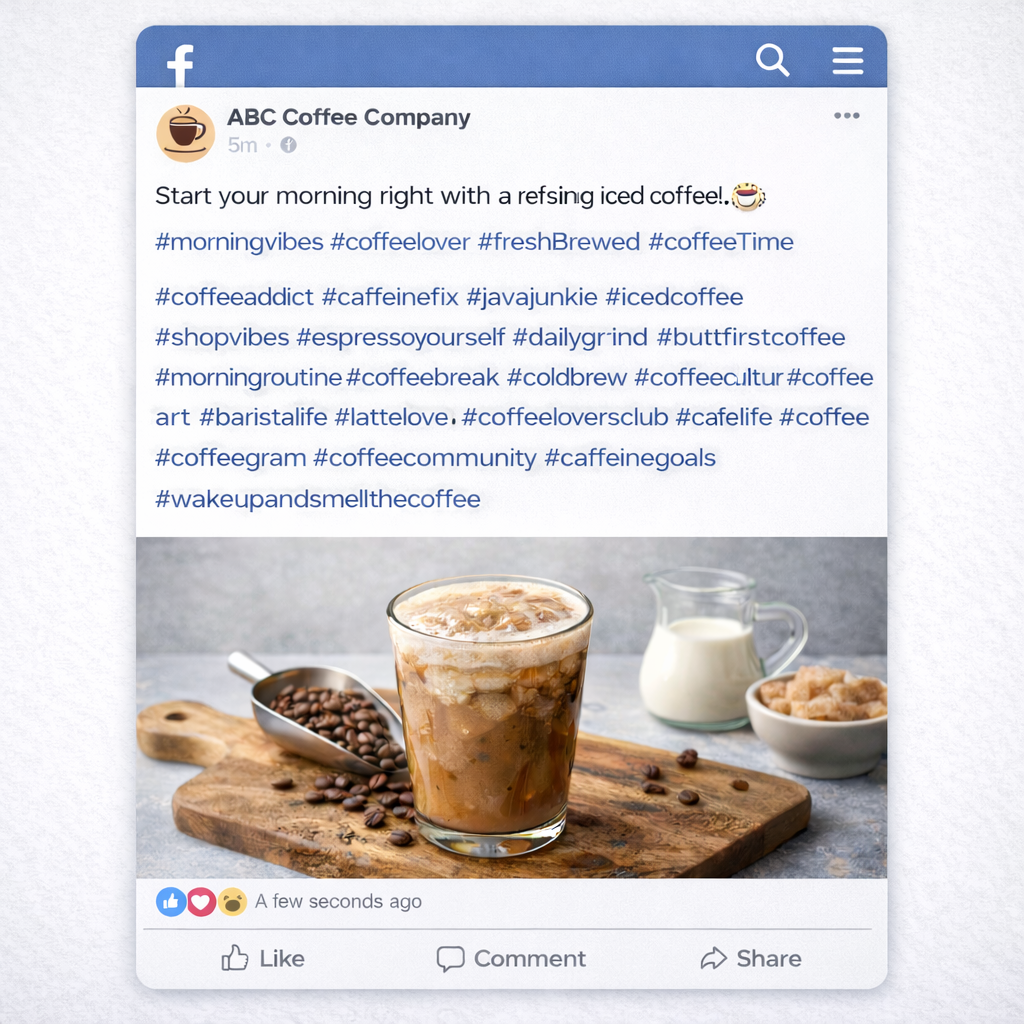Like the post

pos(263,958)
